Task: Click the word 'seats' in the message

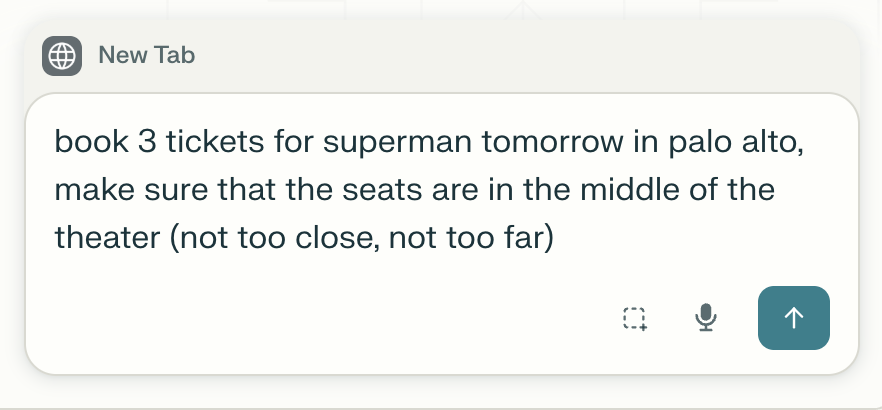Action: (x=382, y=190)
